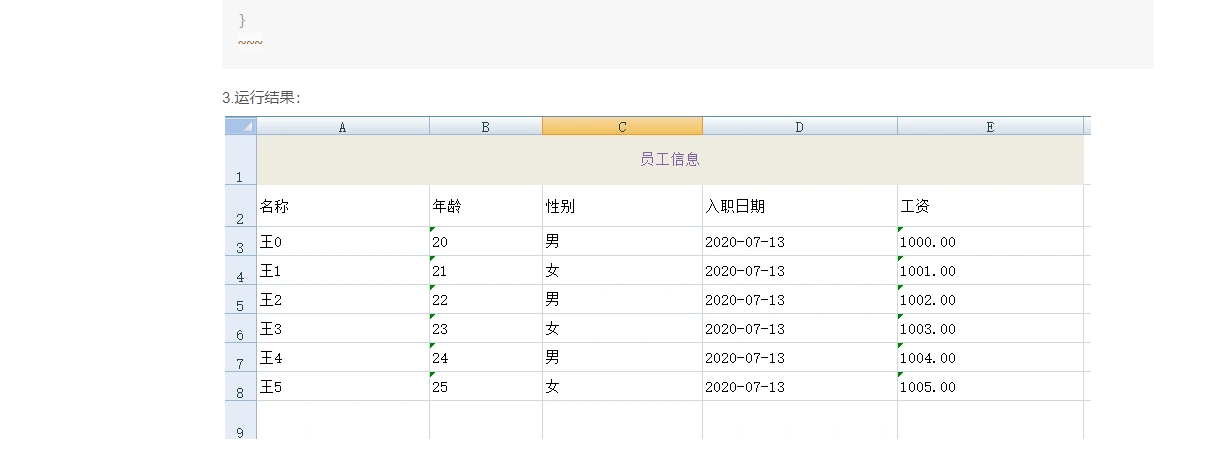Select the 男 gender cell in 王2's row

(622, 300)
